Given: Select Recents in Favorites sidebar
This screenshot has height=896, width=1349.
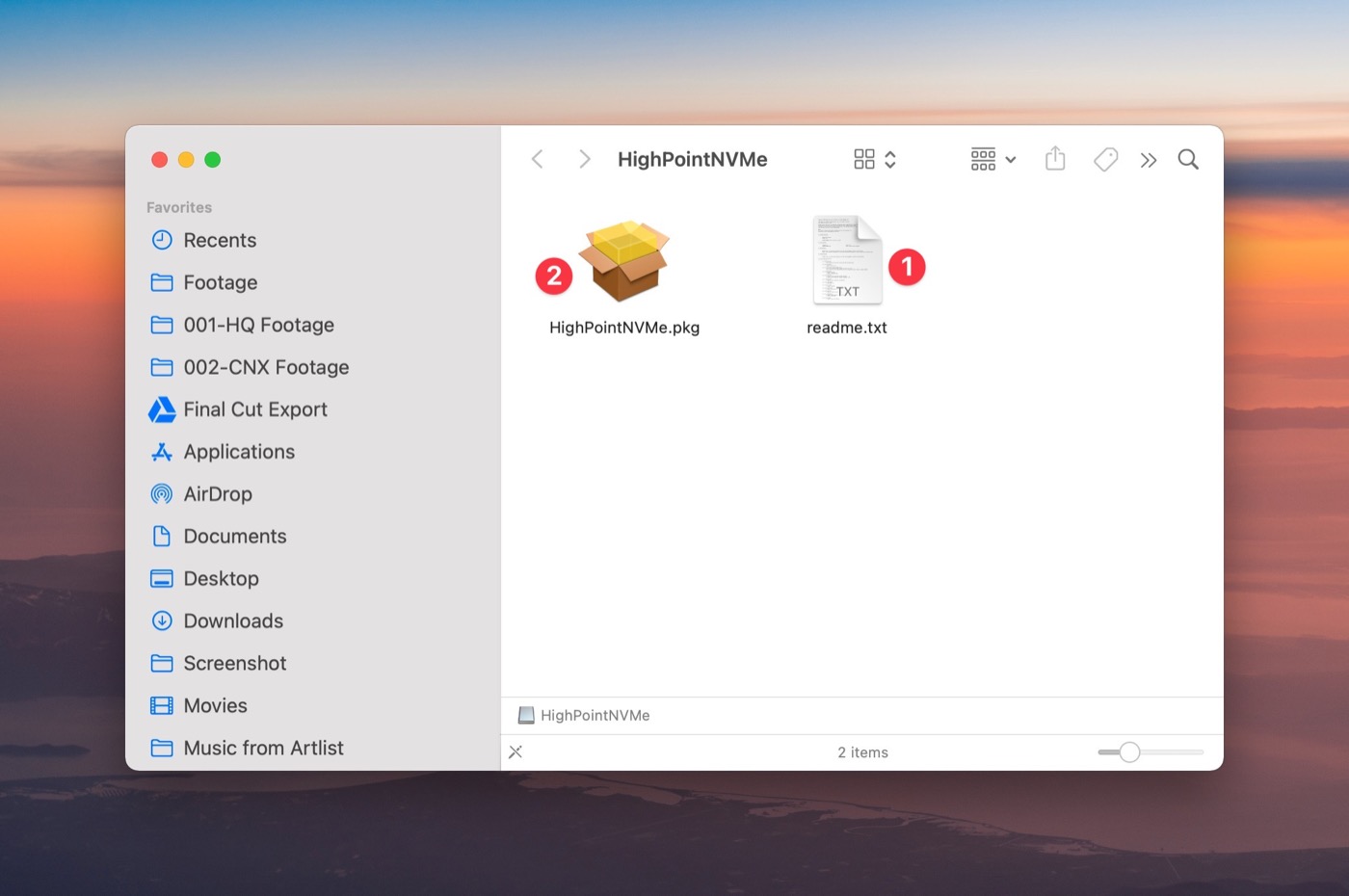Looking at the screenshot, I should tap(220, 241).
